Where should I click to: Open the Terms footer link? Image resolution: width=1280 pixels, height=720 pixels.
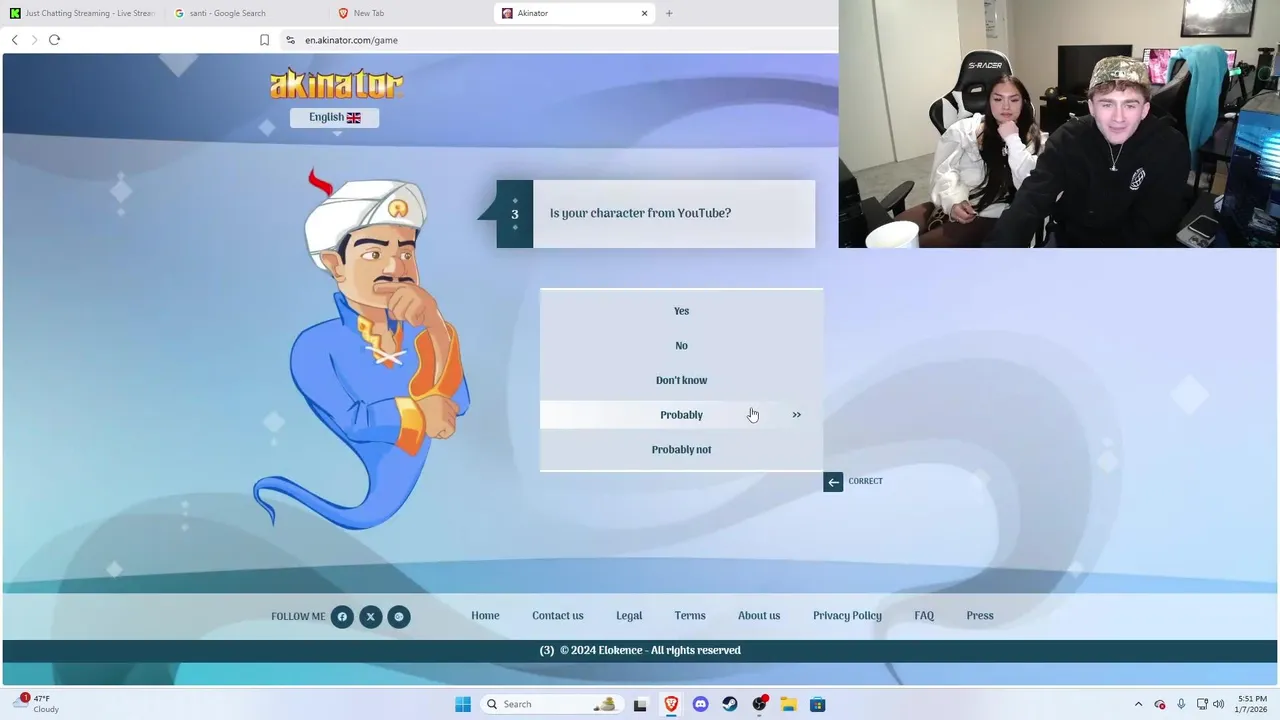pyautogui.click(x=690, y=616)
